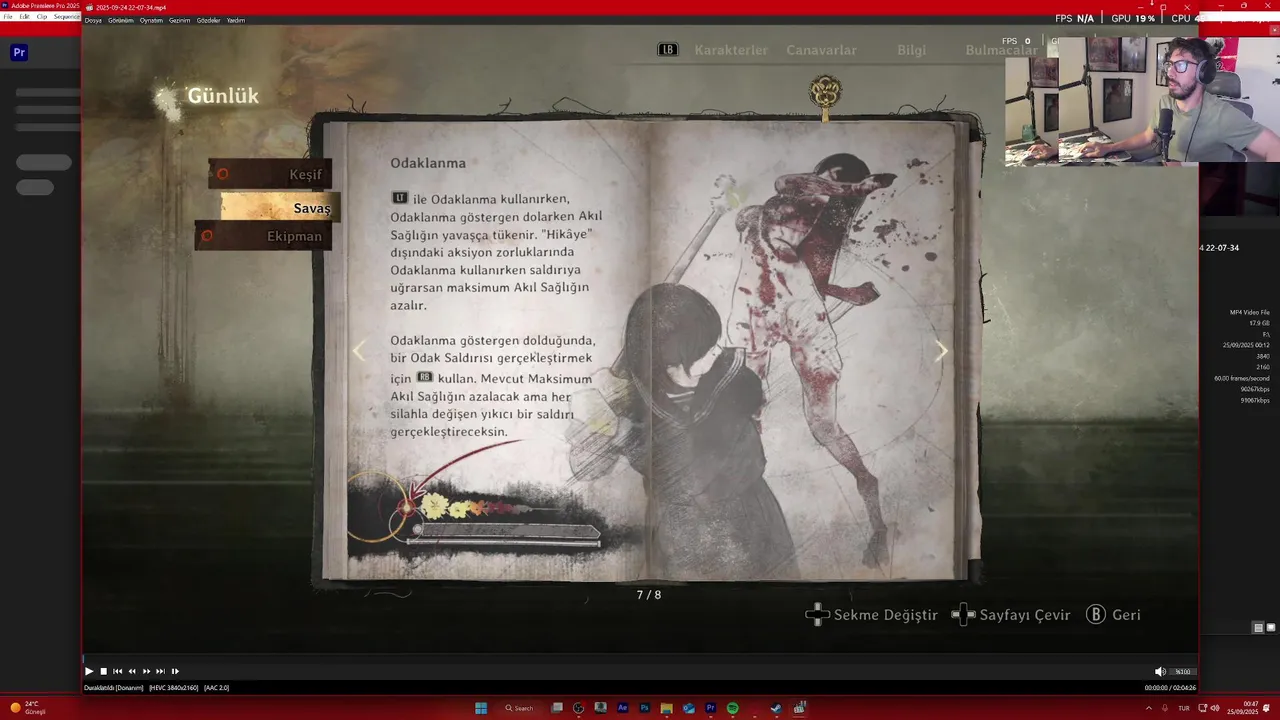The image size is (1280, 720).
Task: Stop the video playback
Action: click(x=103, y=671)
